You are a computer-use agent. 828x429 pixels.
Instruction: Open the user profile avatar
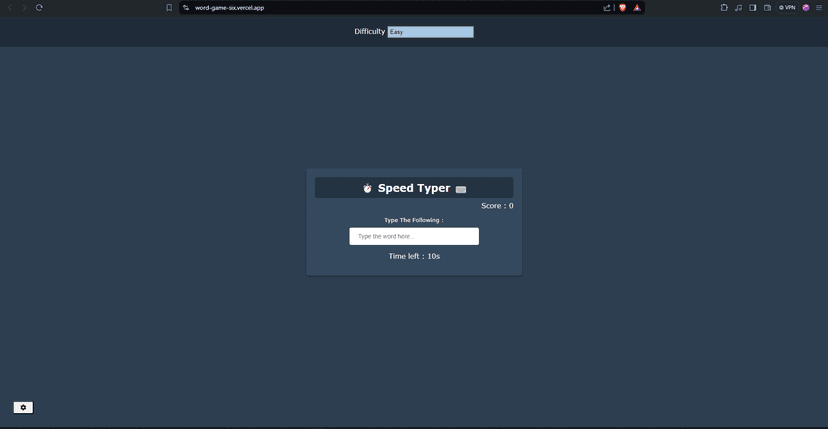pyautogui.click(x=806, y=7)
